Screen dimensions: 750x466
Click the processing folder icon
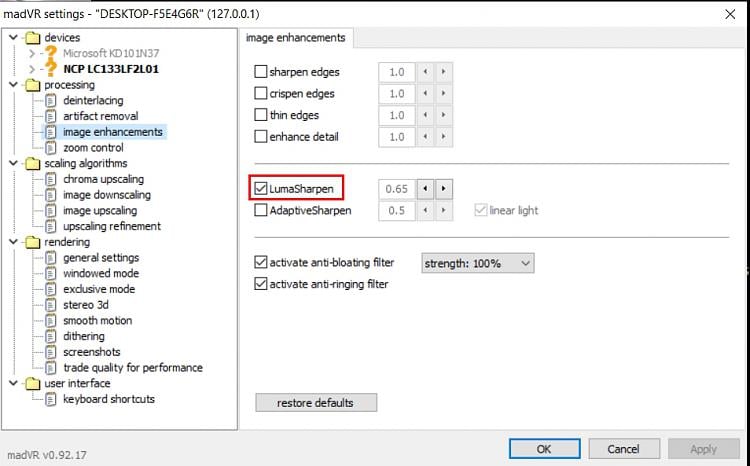tap(33, 85)
